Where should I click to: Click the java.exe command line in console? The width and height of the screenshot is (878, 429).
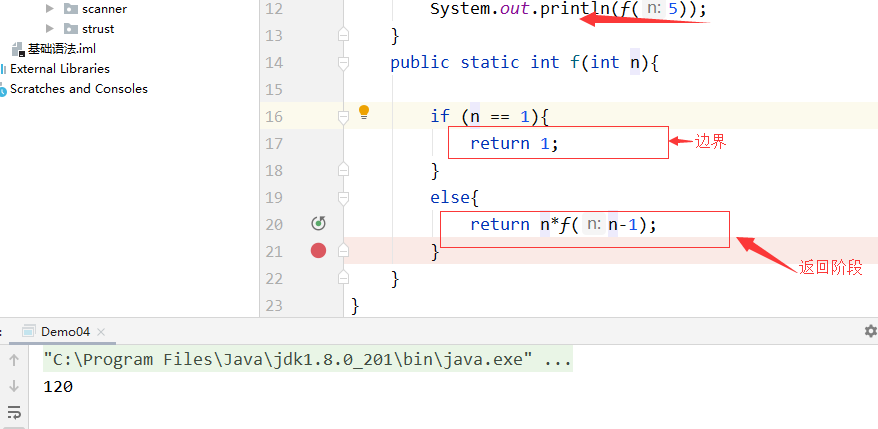point(307,359)
